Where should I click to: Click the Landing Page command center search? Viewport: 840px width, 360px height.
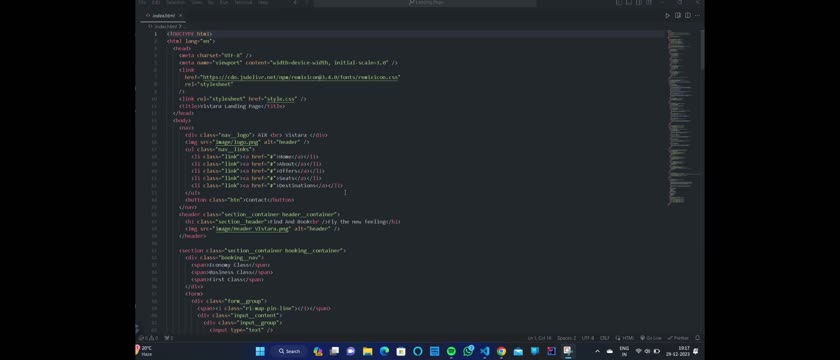(x=425, y=3)
